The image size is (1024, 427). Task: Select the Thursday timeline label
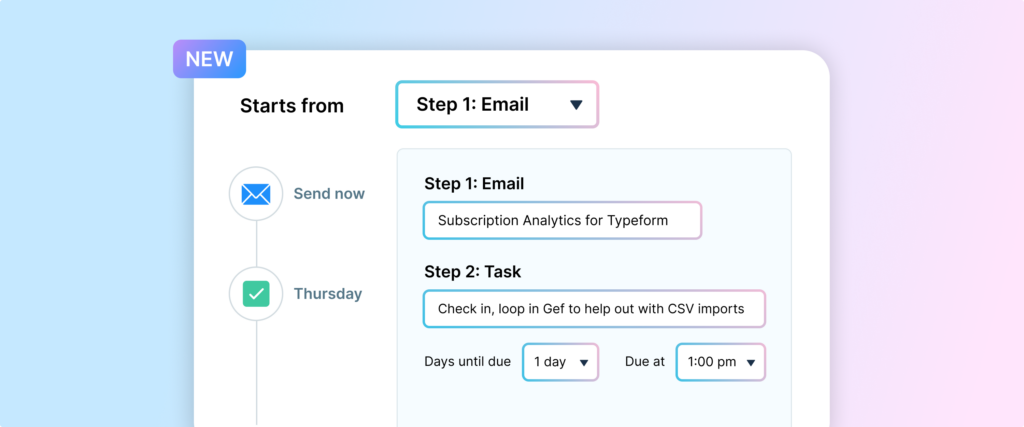(x=327, y=294)
